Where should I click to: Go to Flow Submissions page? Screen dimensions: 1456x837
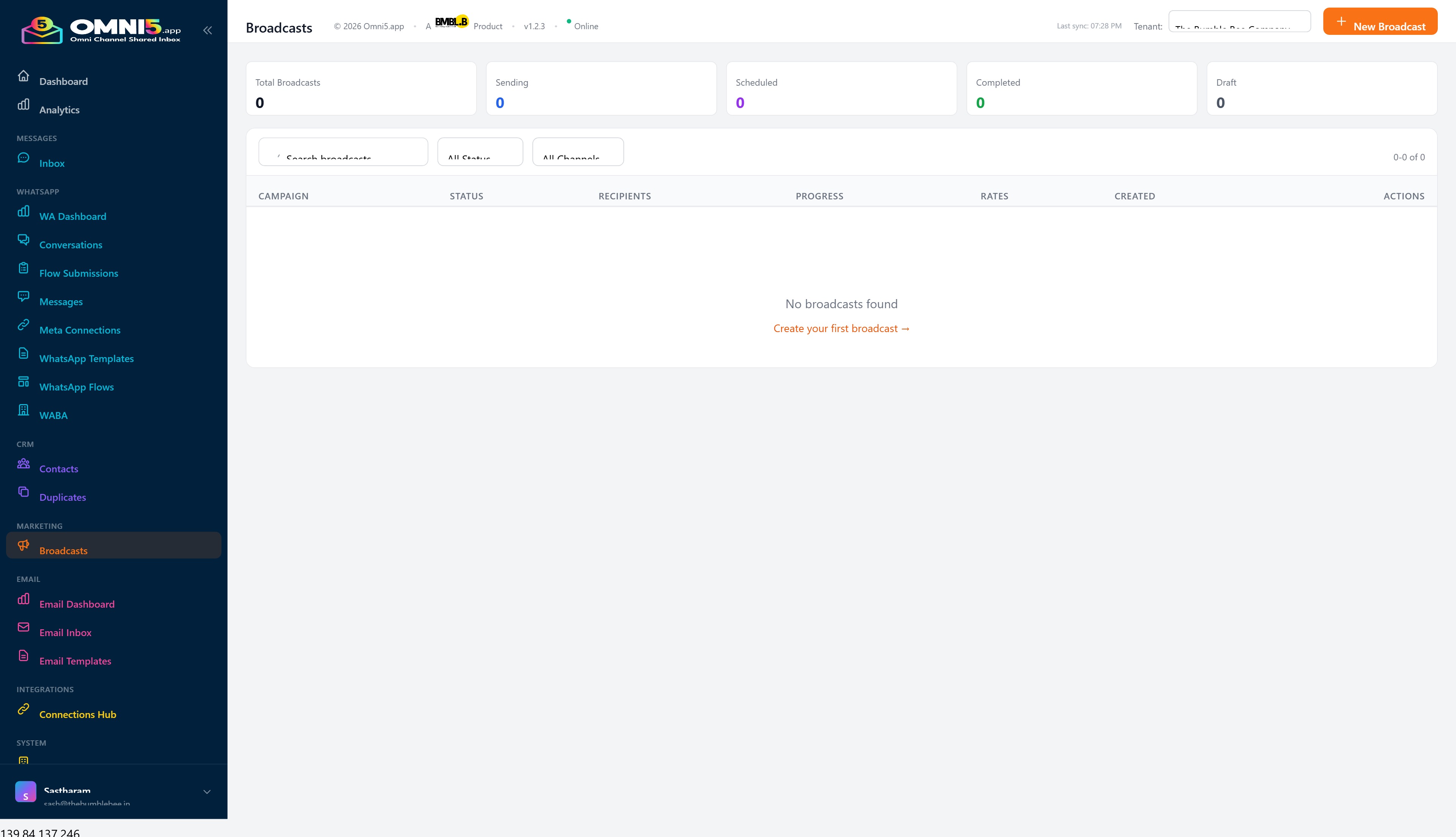coord(79,274)
